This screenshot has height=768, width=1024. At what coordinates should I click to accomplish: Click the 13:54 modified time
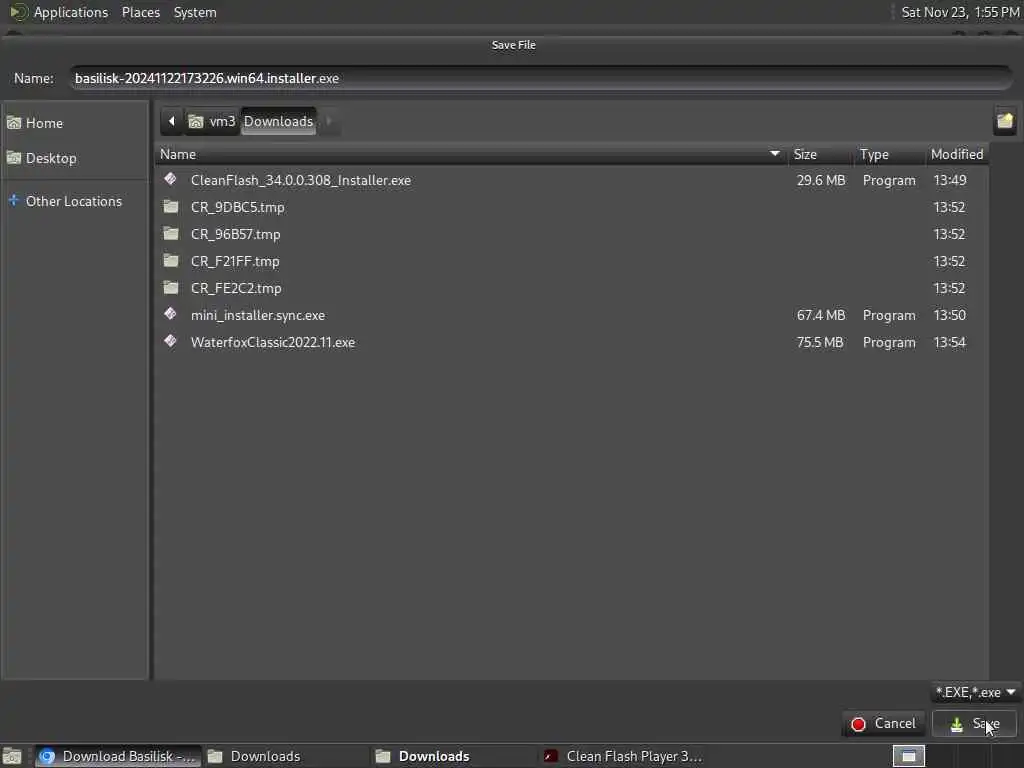(950, 342)
